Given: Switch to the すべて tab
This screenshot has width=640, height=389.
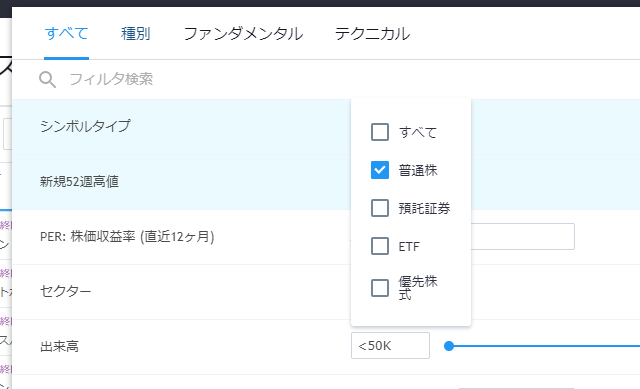Looking at the screenshot, I should coord(67,33).
